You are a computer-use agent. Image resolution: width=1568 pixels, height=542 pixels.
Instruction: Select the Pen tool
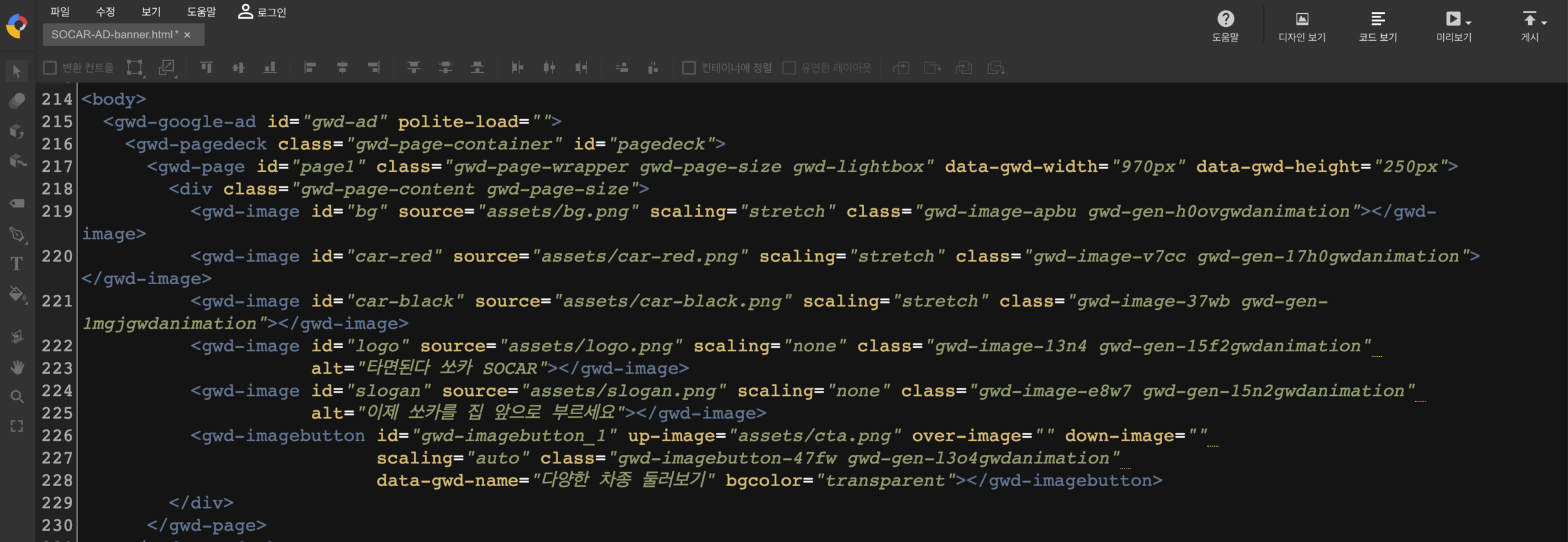coord(18,235)
